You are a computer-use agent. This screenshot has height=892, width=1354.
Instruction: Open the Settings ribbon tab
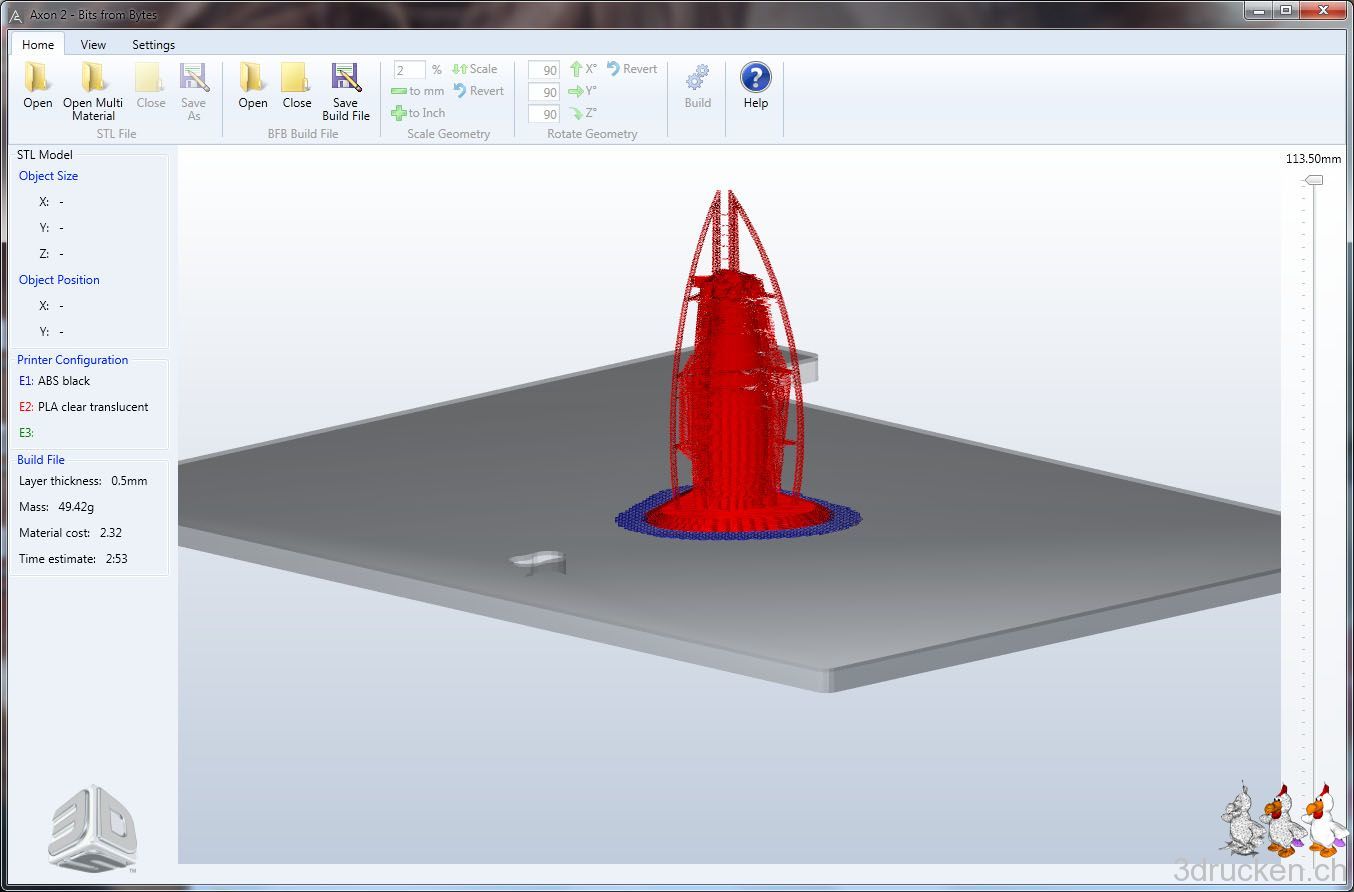pyautogui.click(x=153, y=45)
